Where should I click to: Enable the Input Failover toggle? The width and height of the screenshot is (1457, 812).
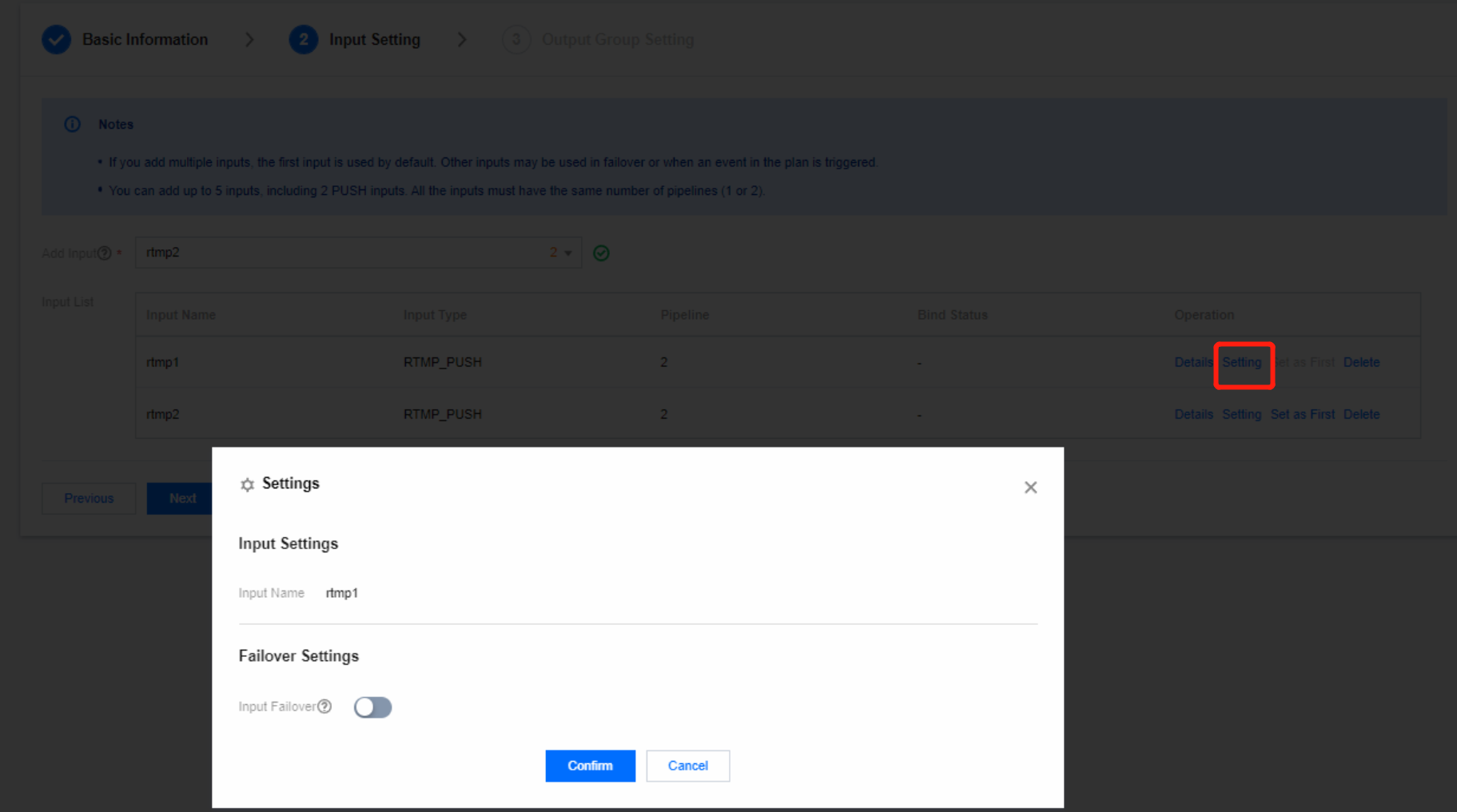tap(372, 707)
